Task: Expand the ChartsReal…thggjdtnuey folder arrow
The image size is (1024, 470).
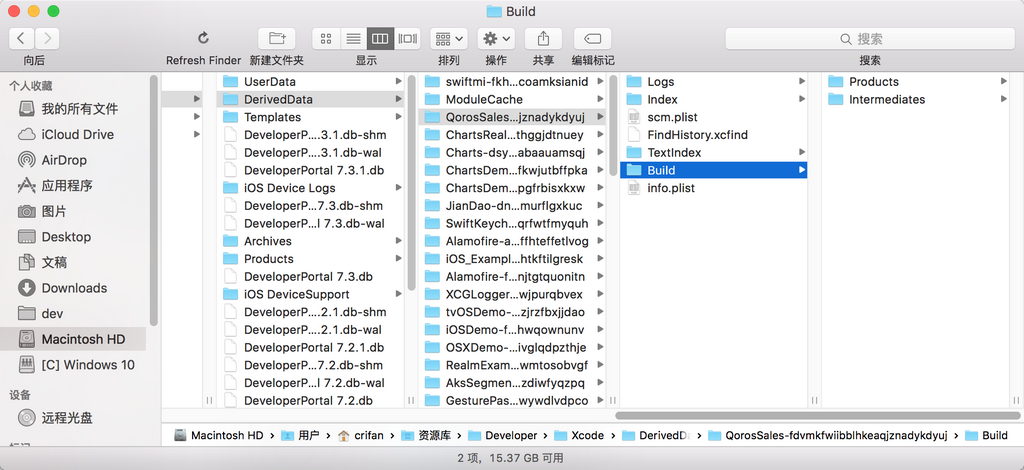Action: click(x=600, y=135)
